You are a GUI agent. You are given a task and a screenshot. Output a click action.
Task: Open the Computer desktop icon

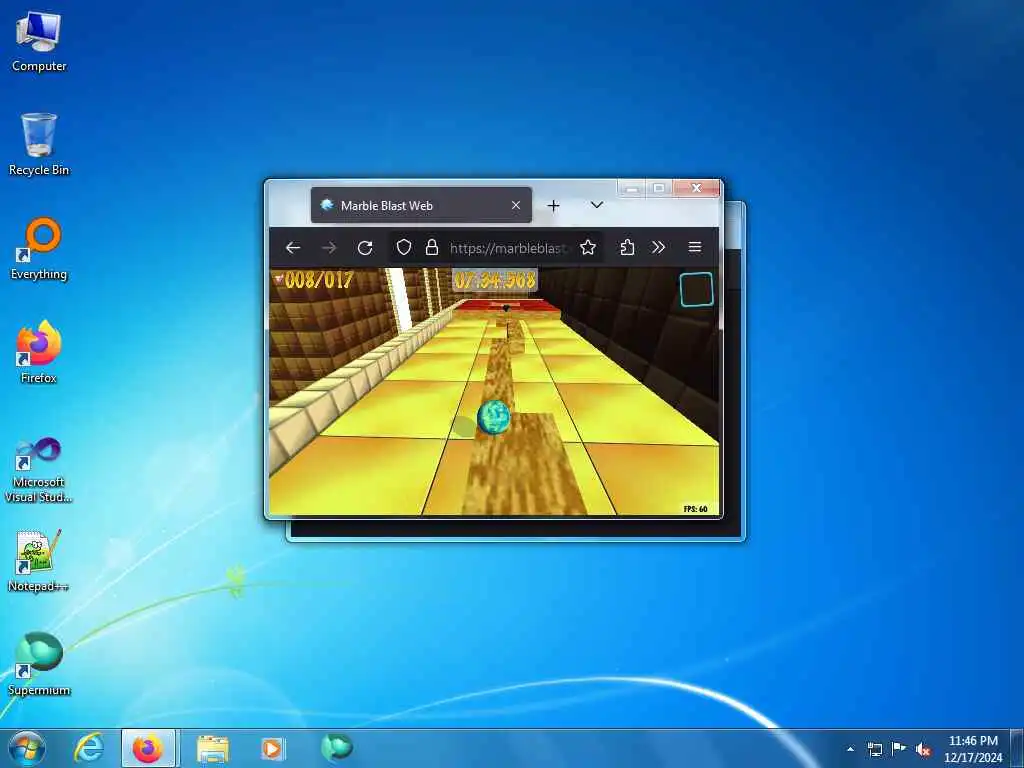click(x=39, y=42)
